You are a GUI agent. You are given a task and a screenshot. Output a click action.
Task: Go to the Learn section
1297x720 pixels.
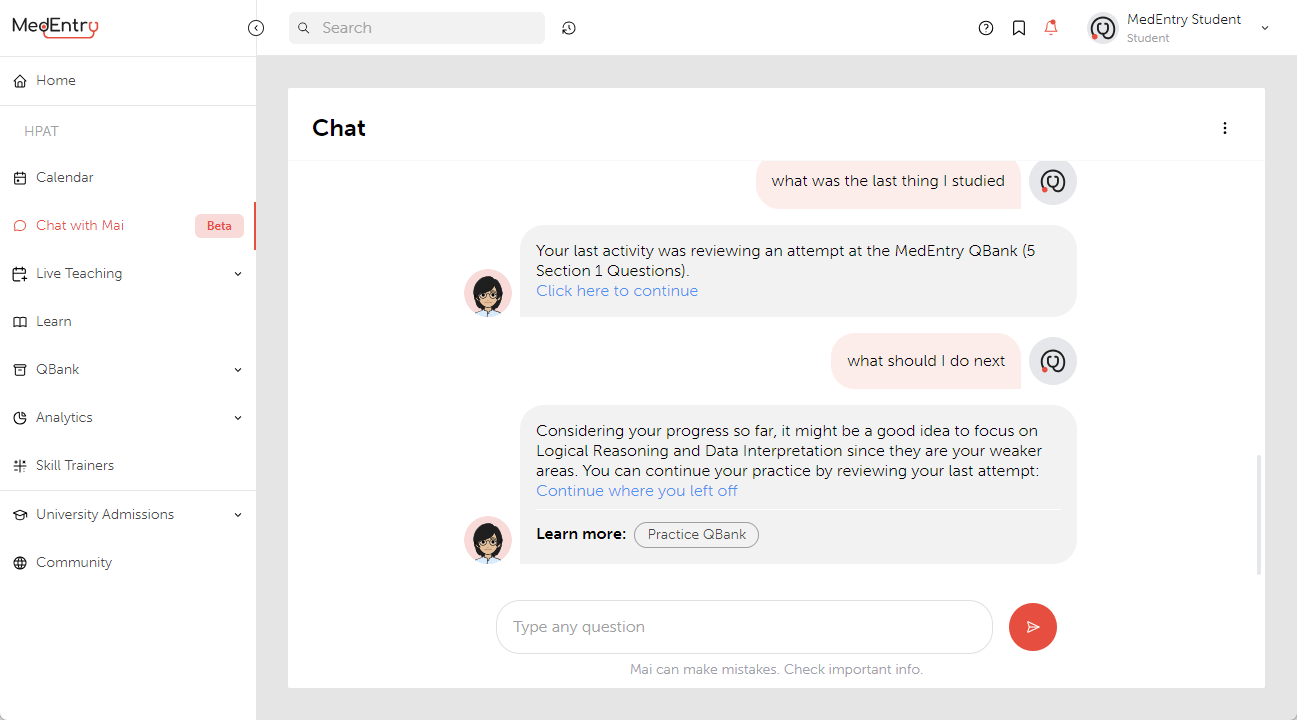tap(54, 321)
